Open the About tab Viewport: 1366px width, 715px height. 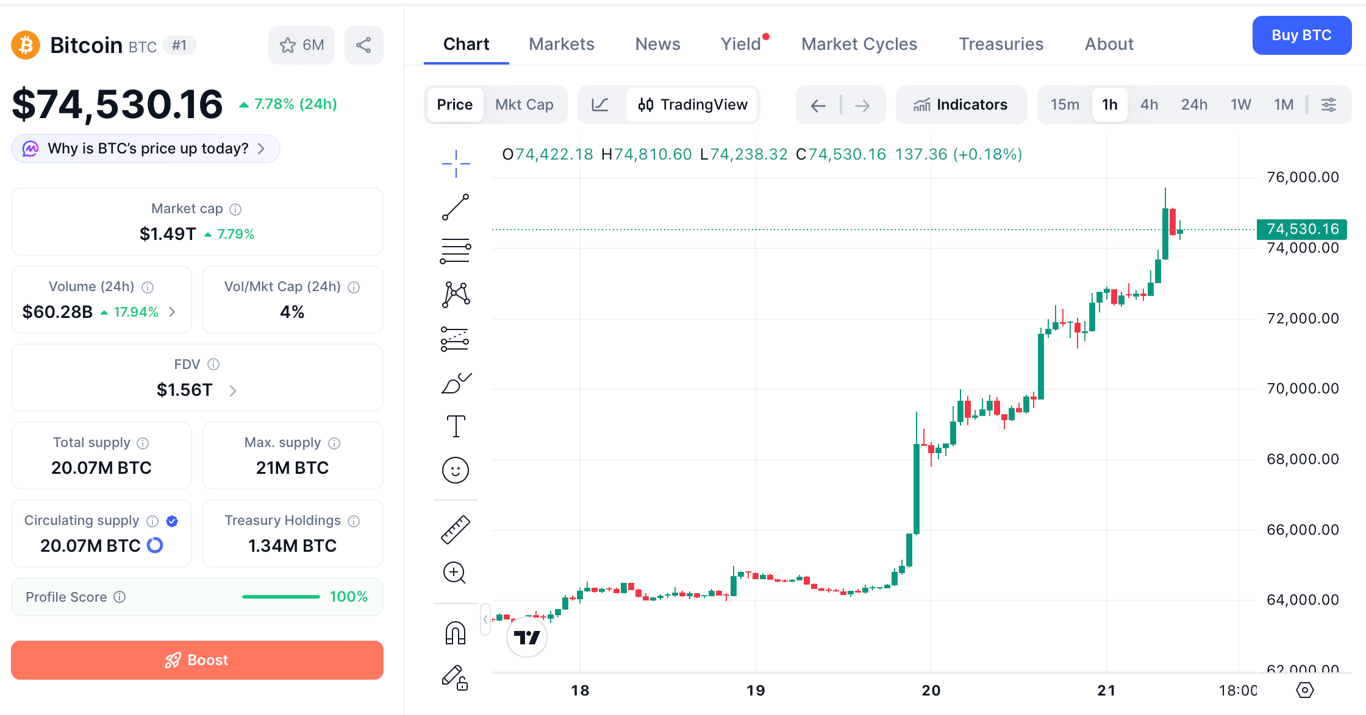[1109, 44]
